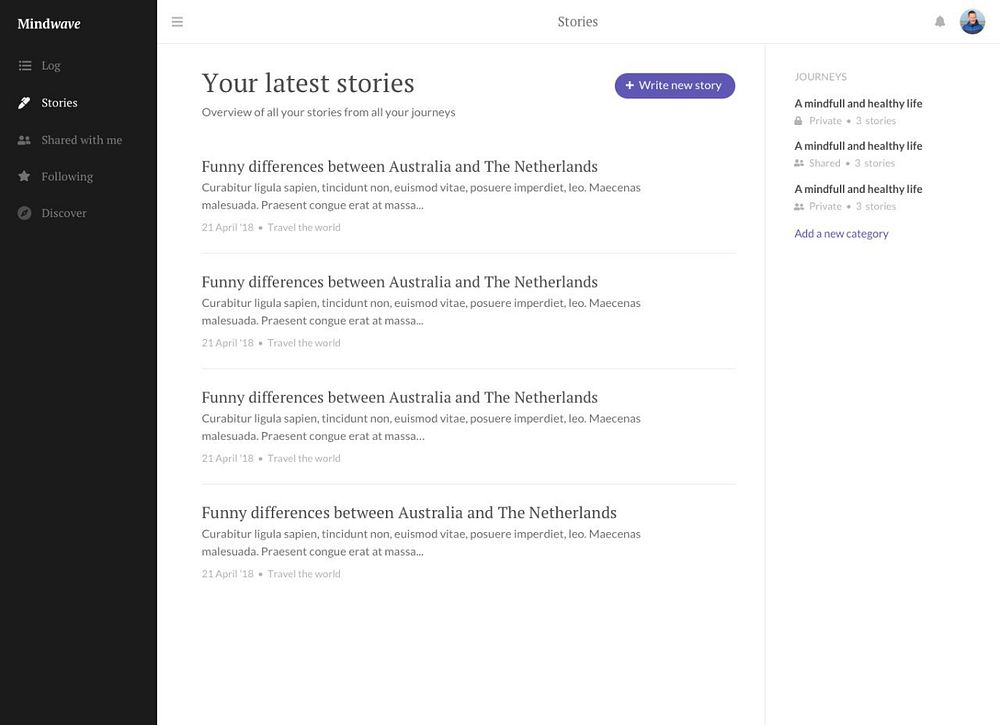Select the Shared with me menu item
The height and width of the screenshot is (725, 1000).
pyautogui.click(x=82, y=140)
